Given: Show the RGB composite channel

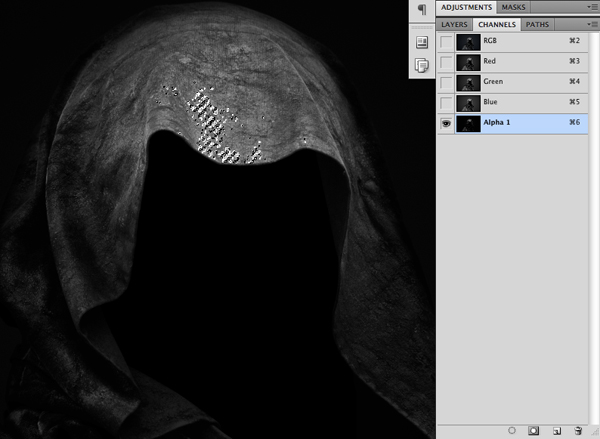Looking at the screenshot, I should coord(446,42).
